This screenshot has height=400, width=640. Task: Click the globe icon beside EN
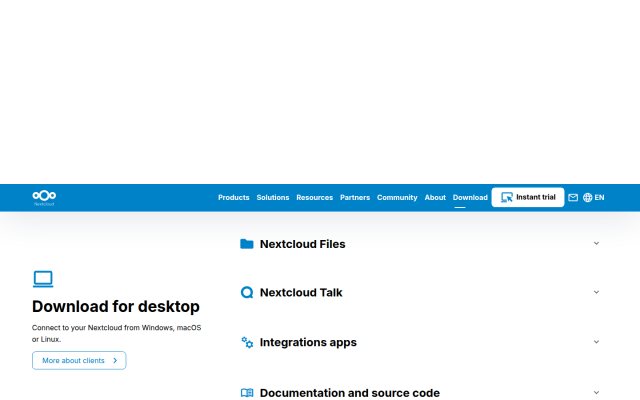tap(587, 198)
